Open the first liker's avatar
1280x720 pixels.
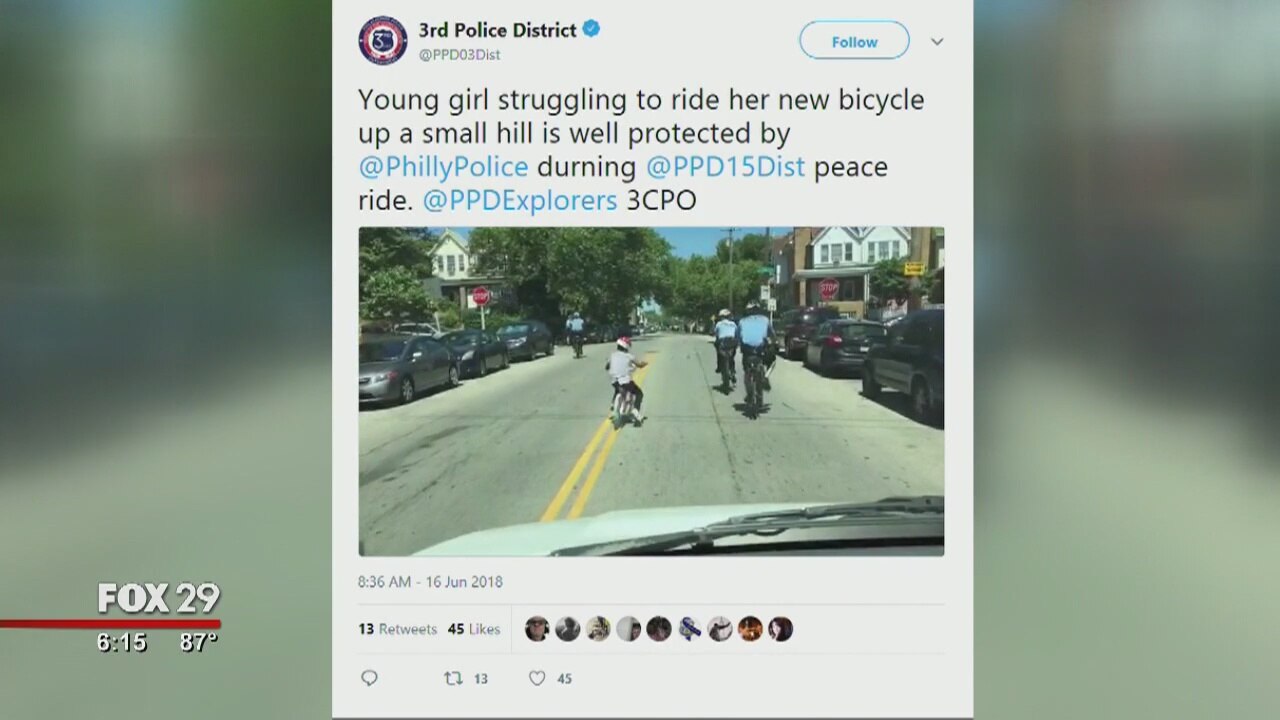click(537, 629)
